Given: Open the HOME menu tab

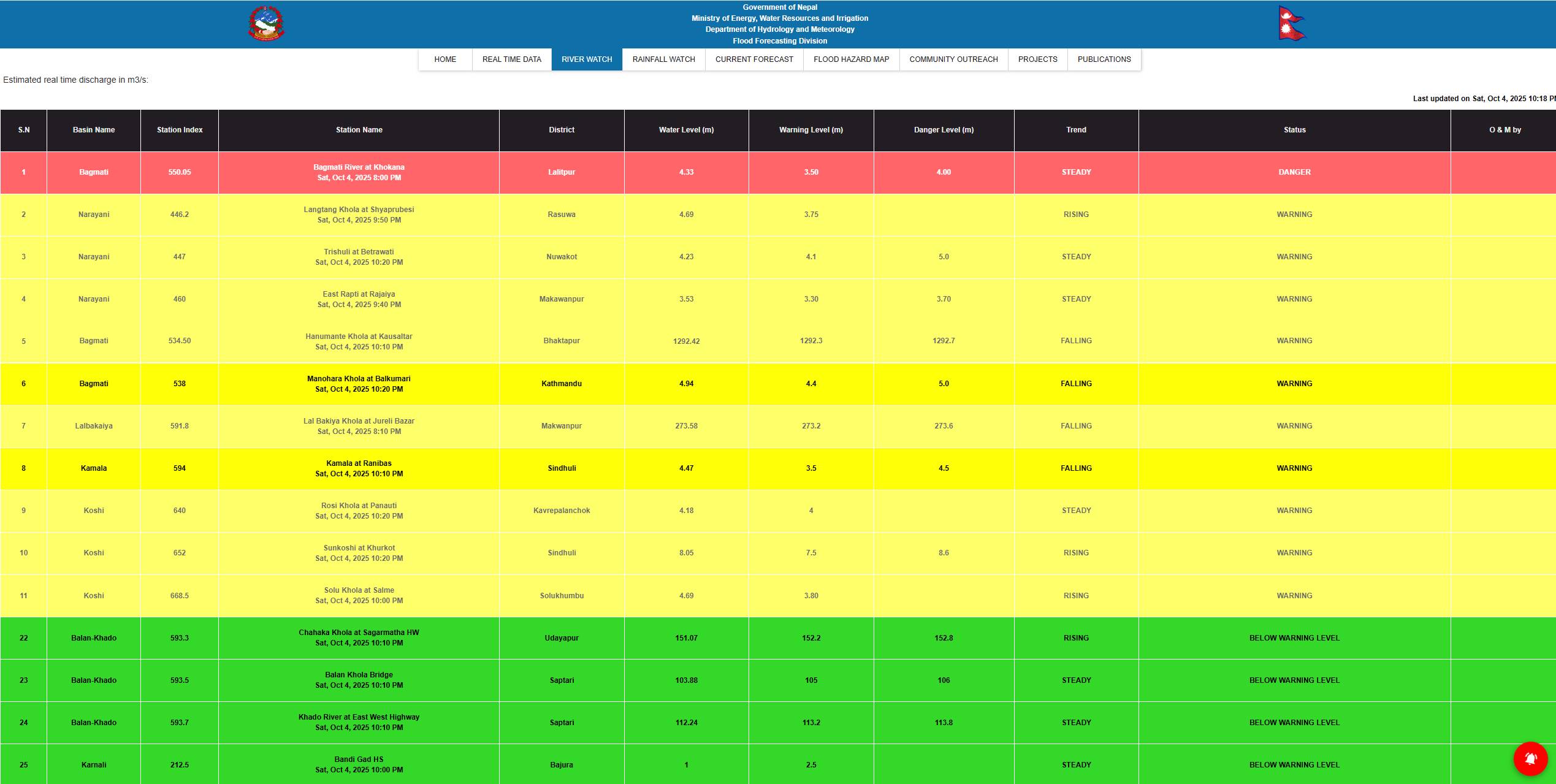Looking at the screenshot, I should tap(445, 59).
